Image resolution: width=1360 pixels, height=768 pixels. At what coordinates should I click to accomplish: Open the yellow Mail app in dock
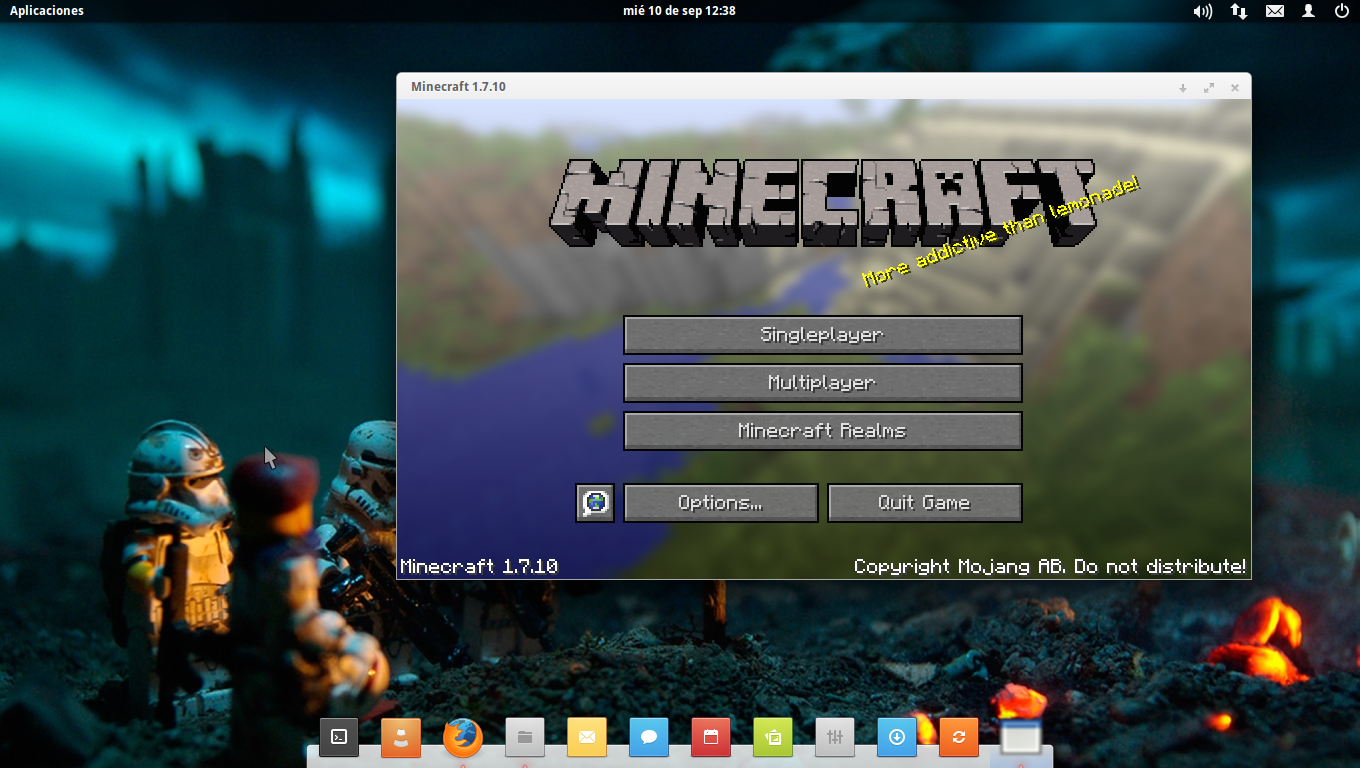587,738
